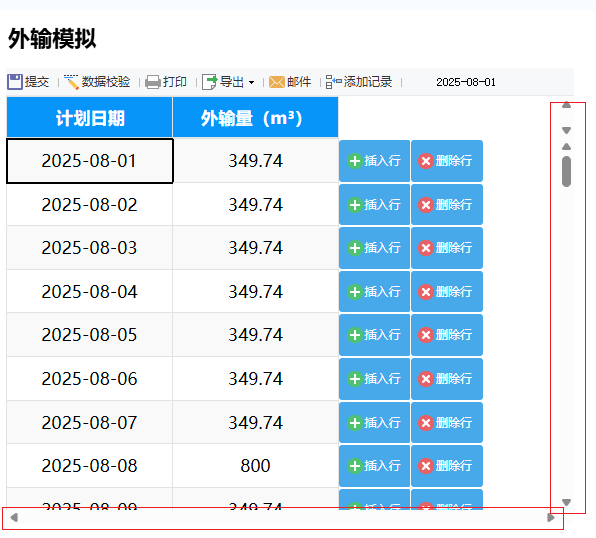The image size is (596, 538).
Task: Select date cell 2025-08-03
Action: point(90,248)
